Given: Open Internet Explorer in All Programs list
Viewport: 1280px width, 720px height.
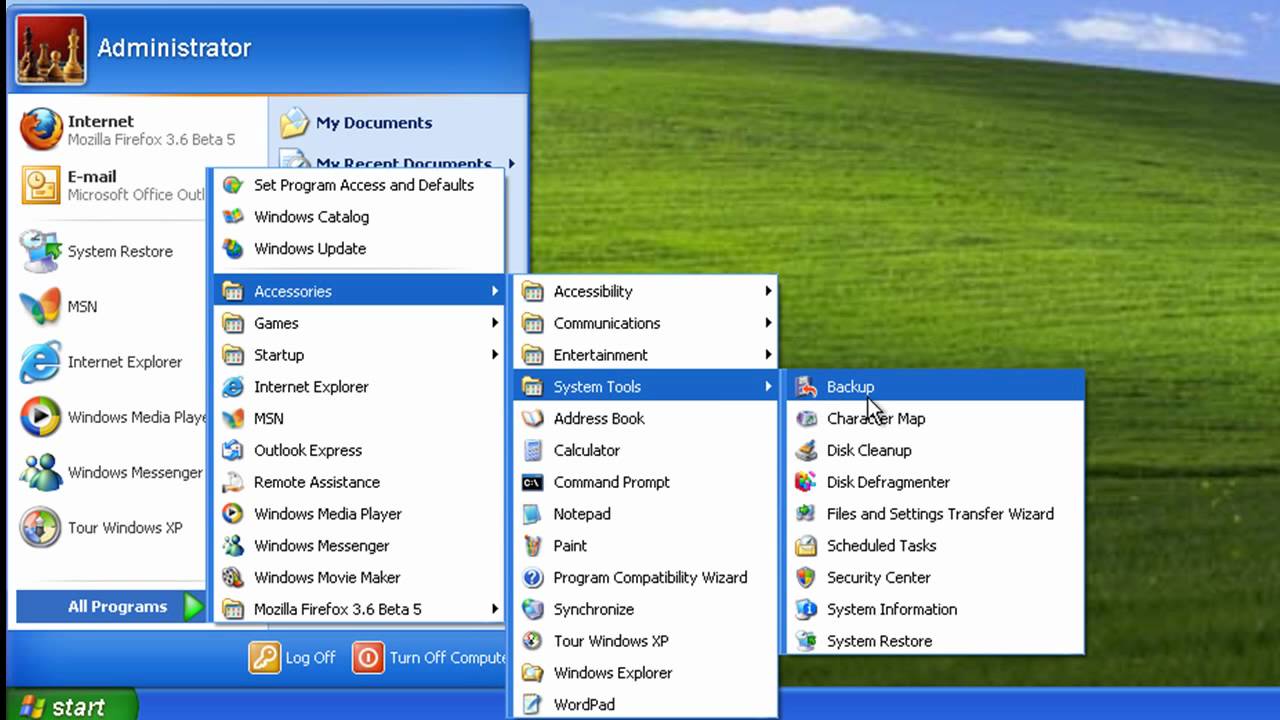Looking at the screenshot, I should [359, 386].
